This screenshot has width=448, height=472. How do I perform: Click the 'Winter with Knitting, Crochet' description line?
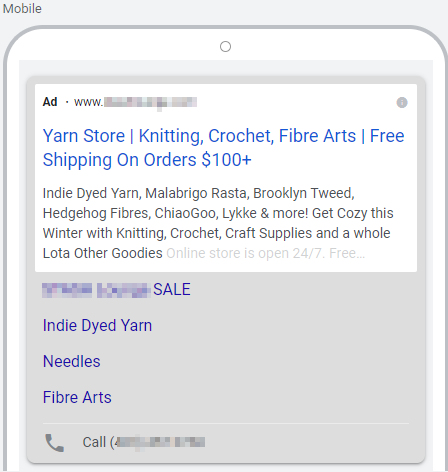[216, 233]
